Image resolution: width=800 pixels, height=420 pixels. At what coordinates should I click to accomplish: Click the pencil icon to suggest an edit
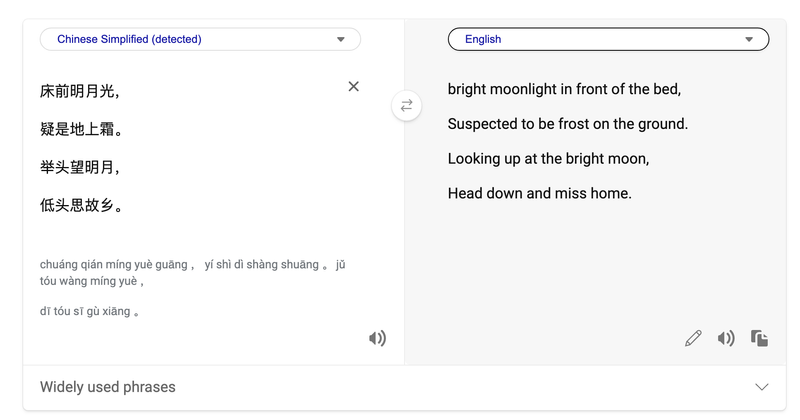(x=693, y=339)
